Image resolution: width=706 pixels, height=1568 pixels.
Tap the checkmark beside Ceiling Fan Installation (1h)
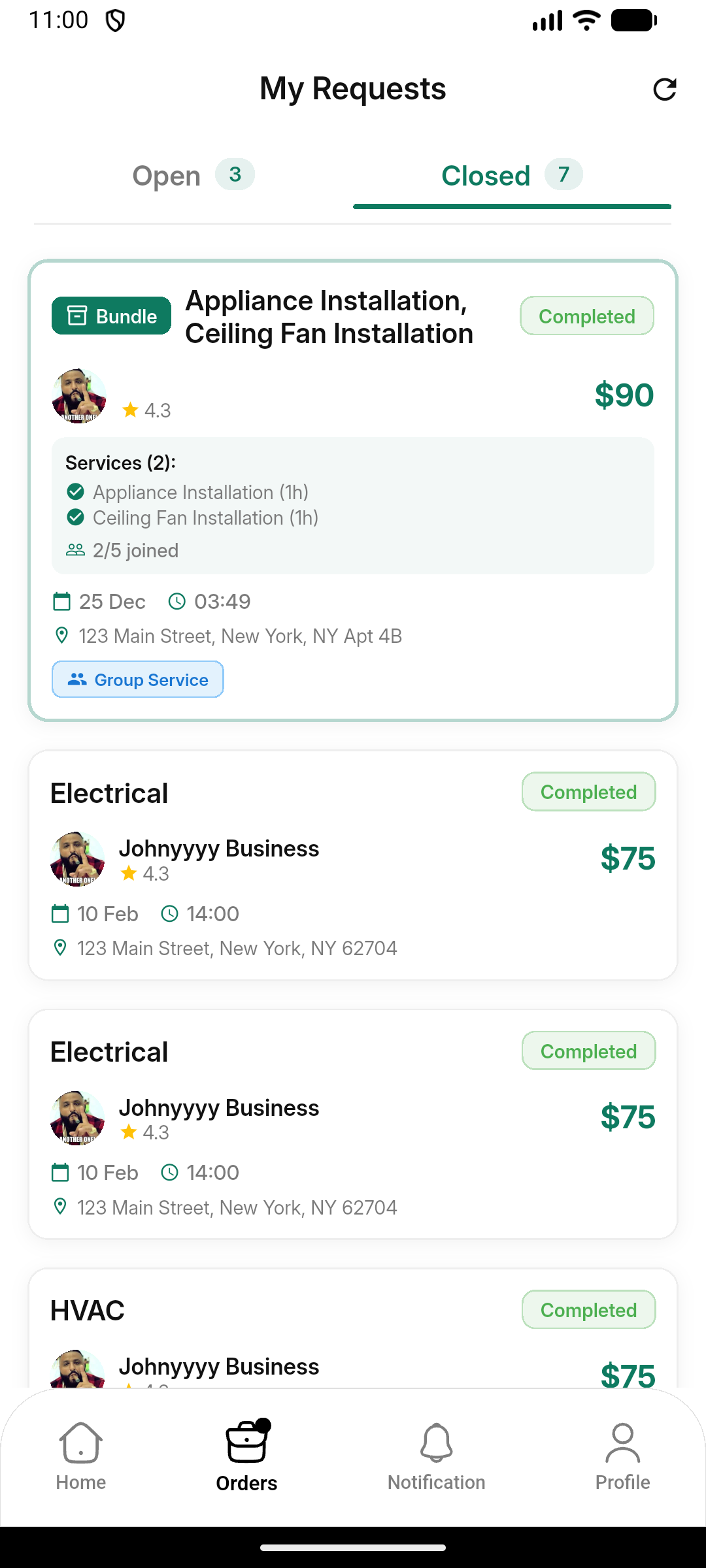(x=76, y=517)
